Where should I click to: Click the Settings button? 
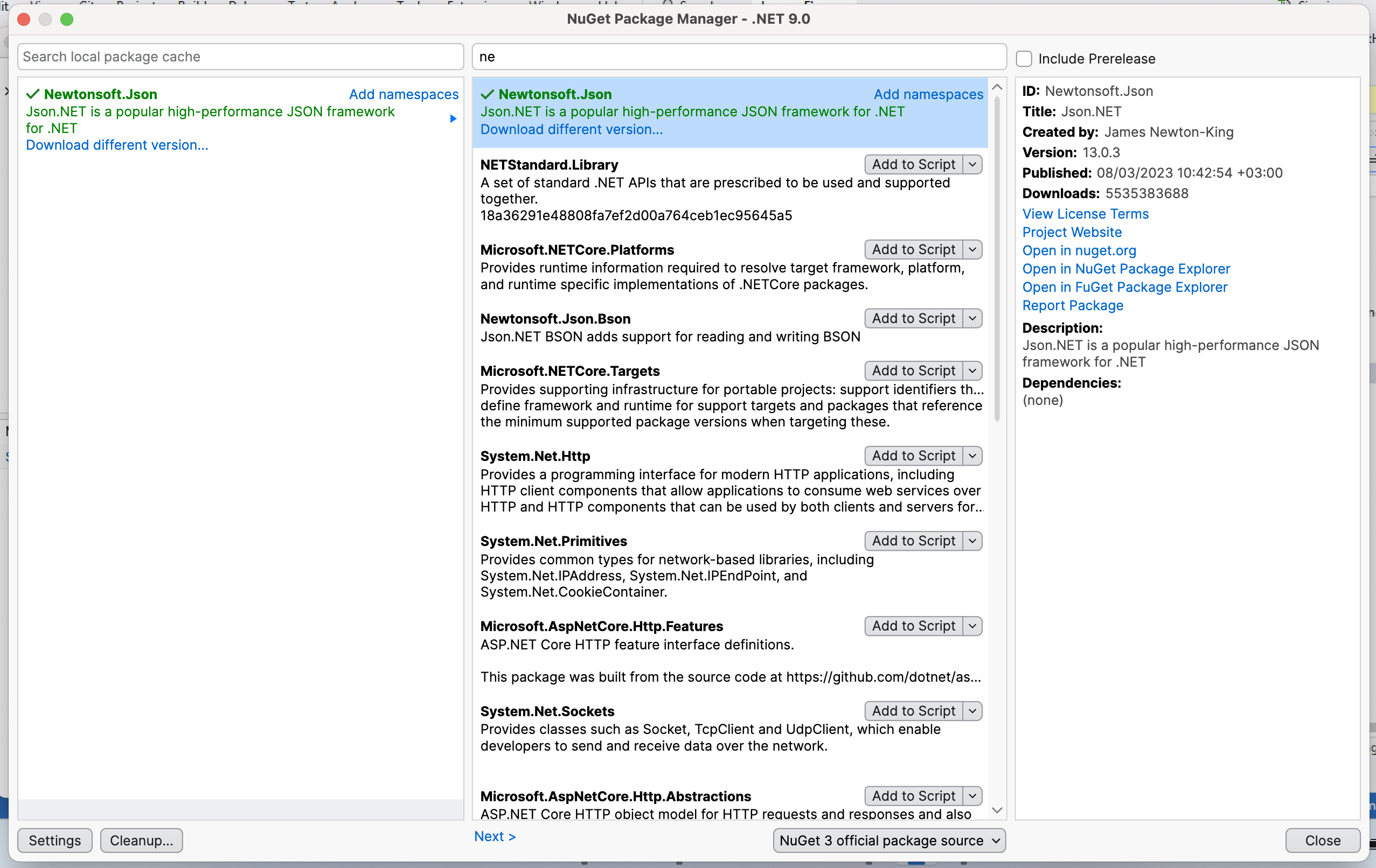click(x=56, y=840)
